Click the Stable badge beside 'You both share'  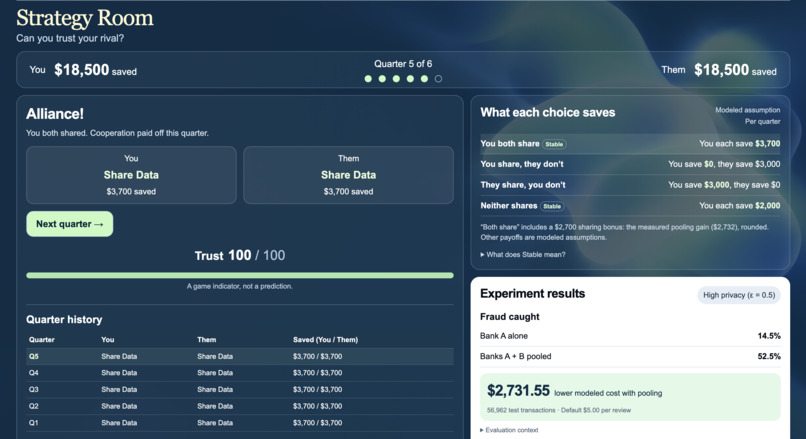(554, 144)
